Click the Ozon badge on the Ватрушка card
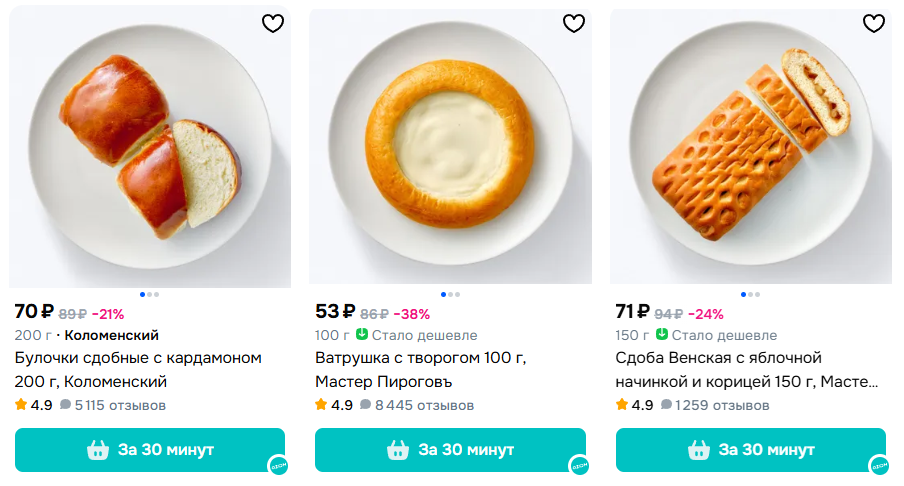Viewport: 904px width, 486px height. pyautogui.click(x=578, y=465)
